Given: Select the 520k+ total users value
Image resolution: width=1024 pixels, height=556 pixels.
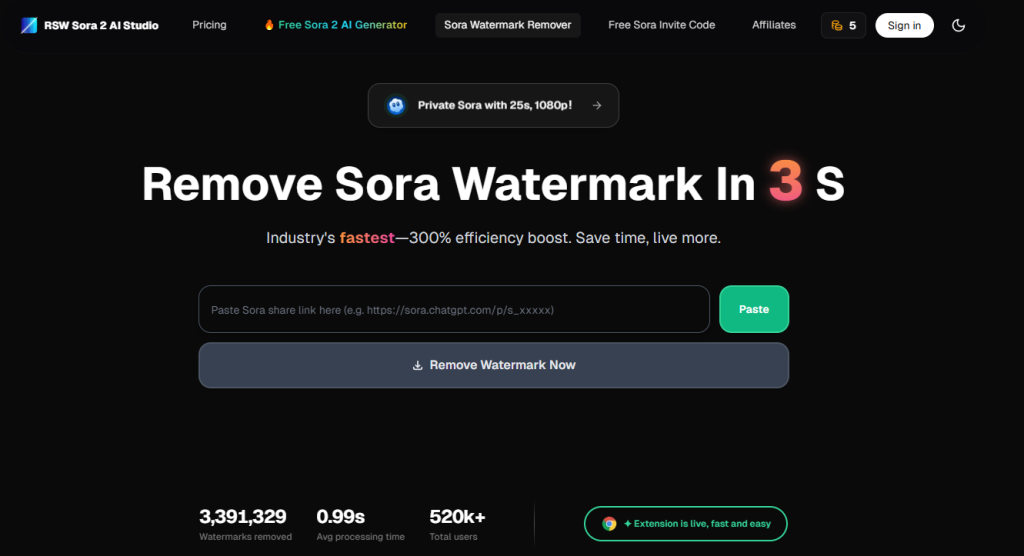Looking at the screenshot, I should tap(457, 517).
